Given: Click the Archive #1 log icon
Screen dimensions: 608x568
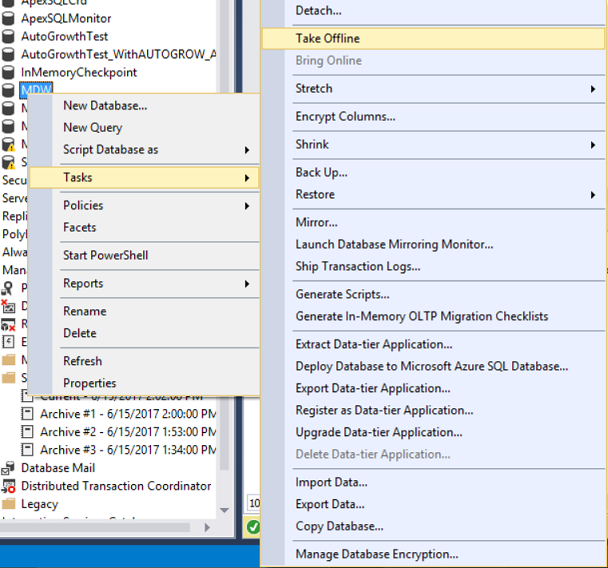Looking at the screenshot, I should coord(28,414).
